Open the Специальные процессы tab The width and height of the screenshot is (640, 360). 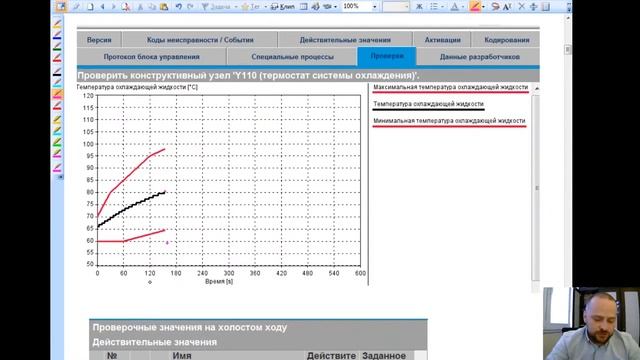click(292, 56)
